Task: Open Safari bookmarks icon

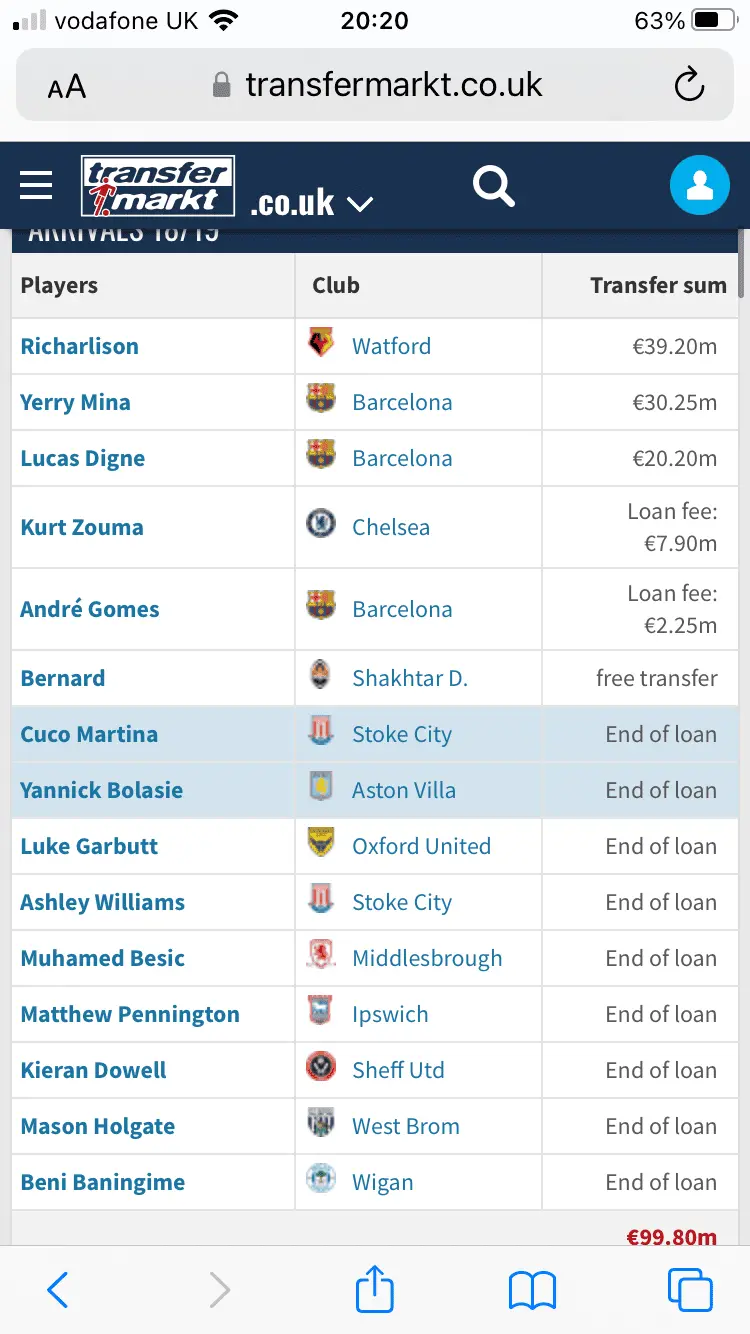Action: [532, 1290]
